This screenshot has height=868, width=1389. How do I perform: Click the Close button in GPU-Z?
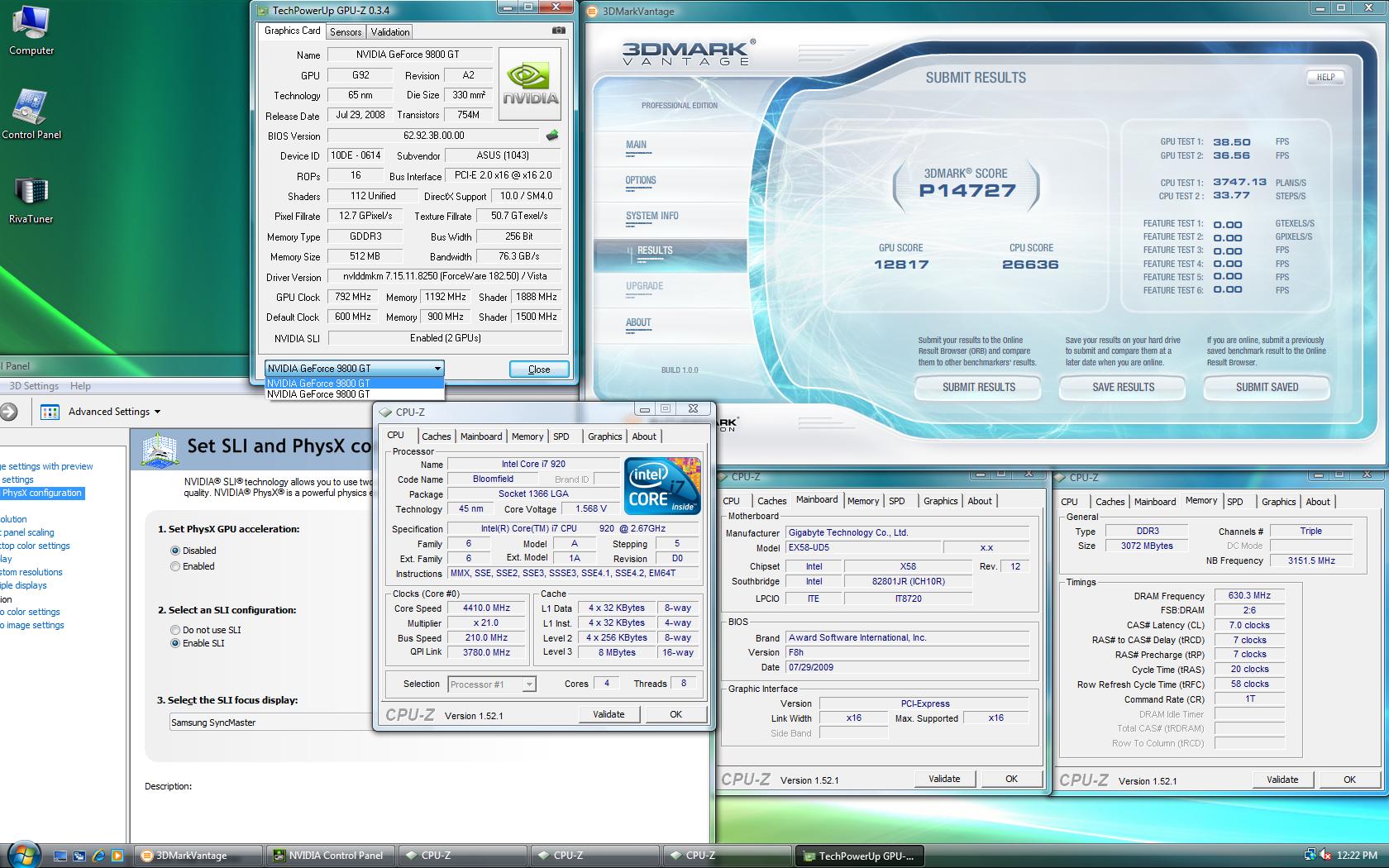tap(539, 370)
